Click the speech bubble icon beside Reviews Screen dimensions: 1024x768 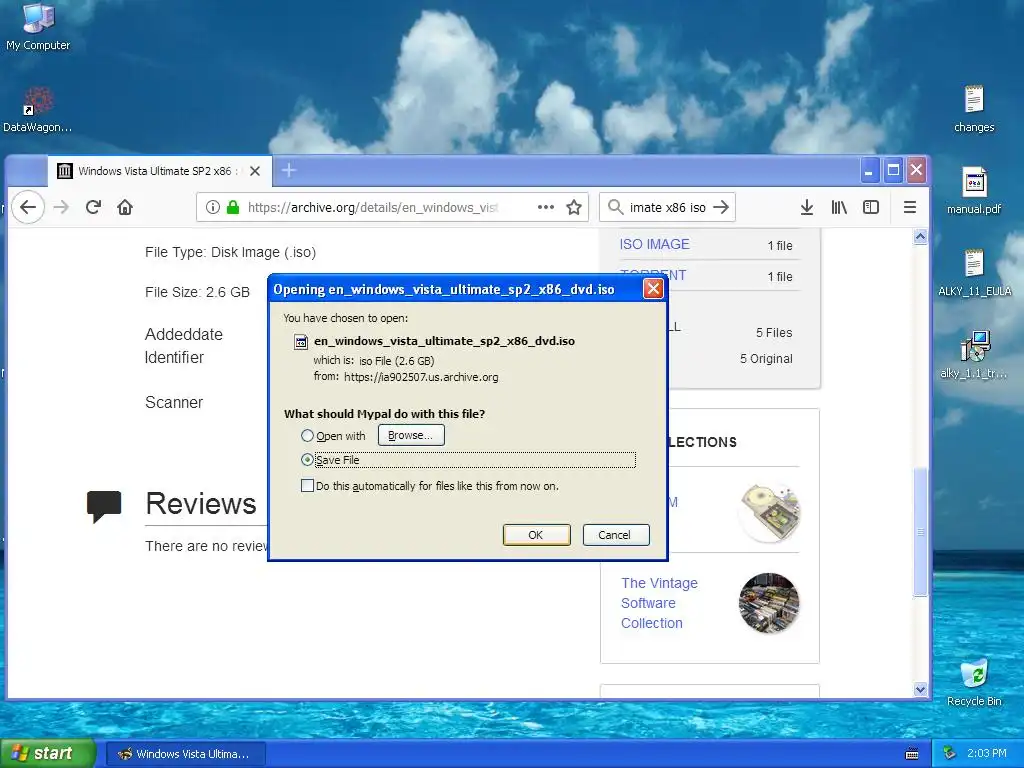click(104, 506)
